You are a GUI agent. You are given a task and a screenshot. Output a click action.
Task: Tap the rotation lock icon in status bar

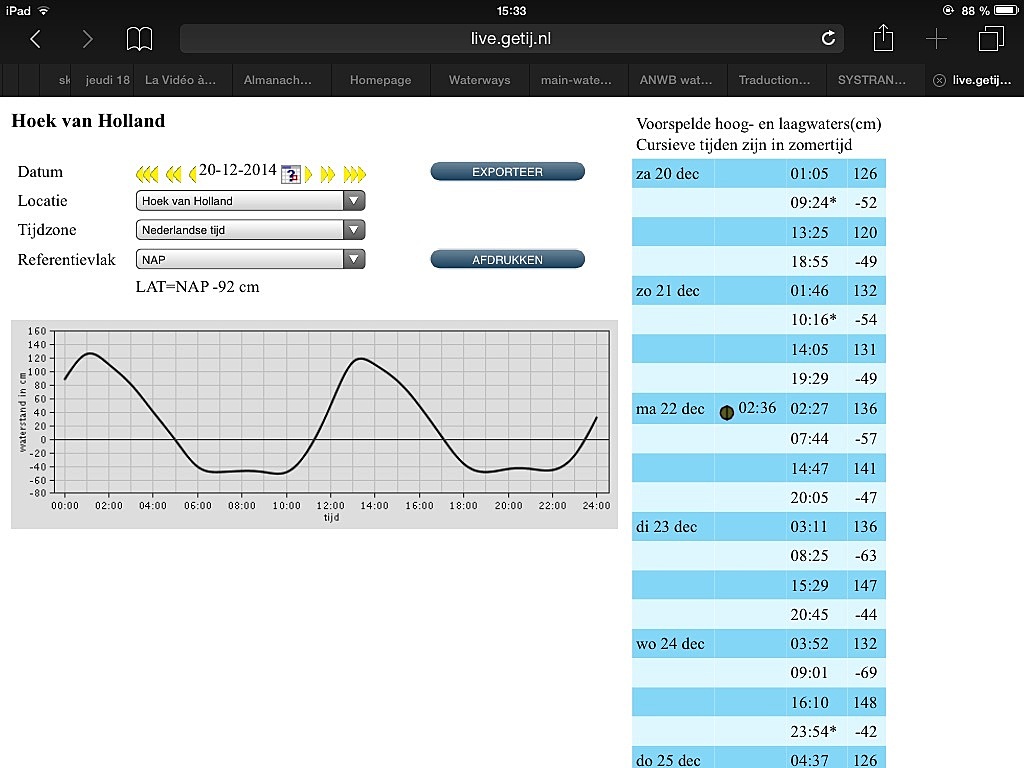point(948,10)
